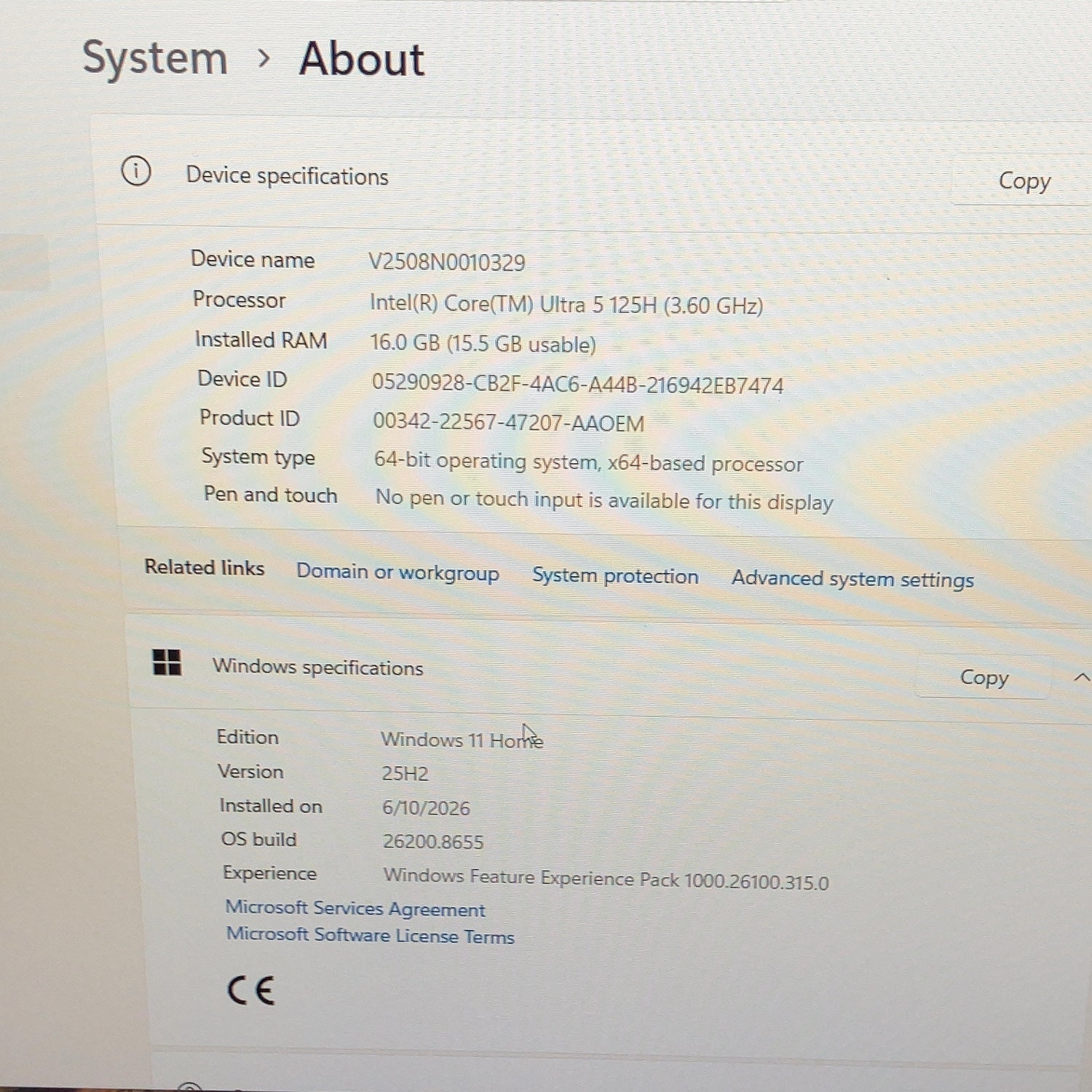The height and width of the screenshot is (1092, 1092).
Task: Click the Windows logo icon
Action: [167, 662]
